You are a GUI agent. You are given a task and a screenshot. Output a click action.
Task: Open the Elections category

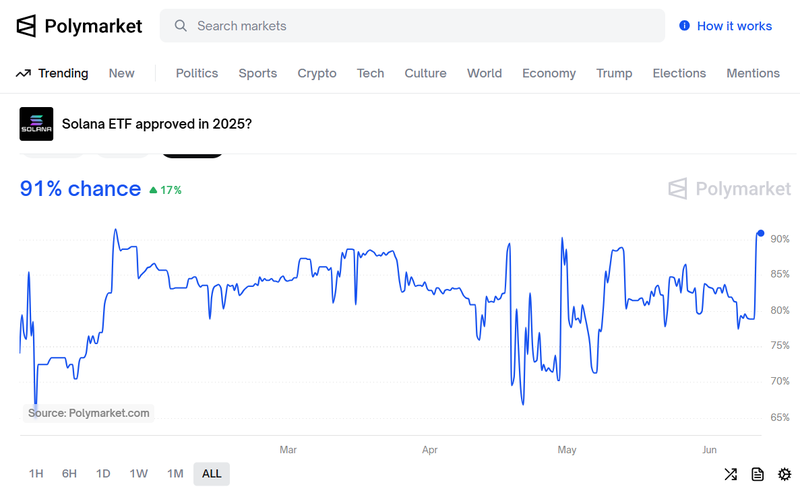pyautogui.click(x=679, y=73)
